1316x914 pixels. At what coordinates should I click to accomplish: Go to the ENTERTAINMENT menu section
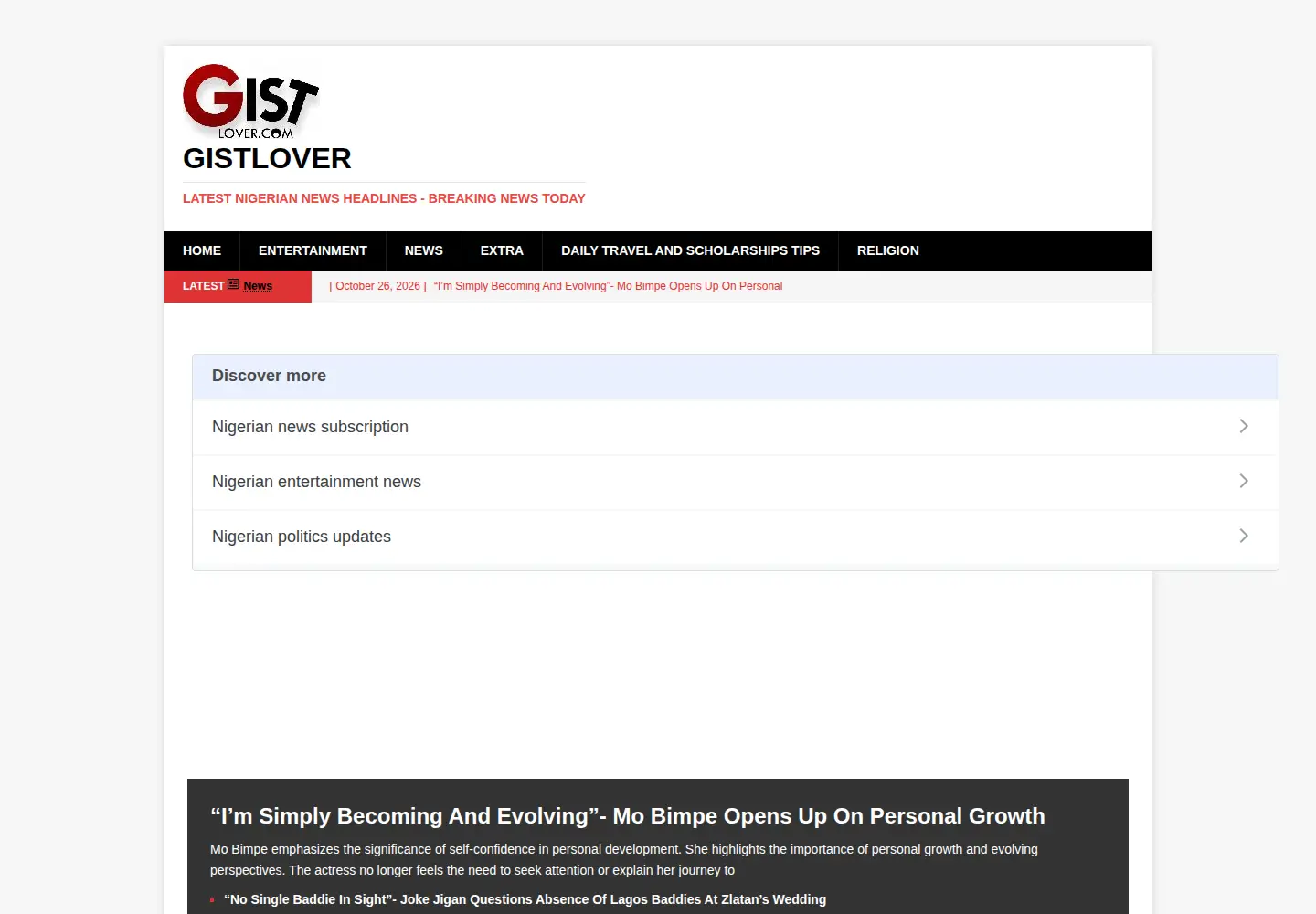(x=313, y=250)
